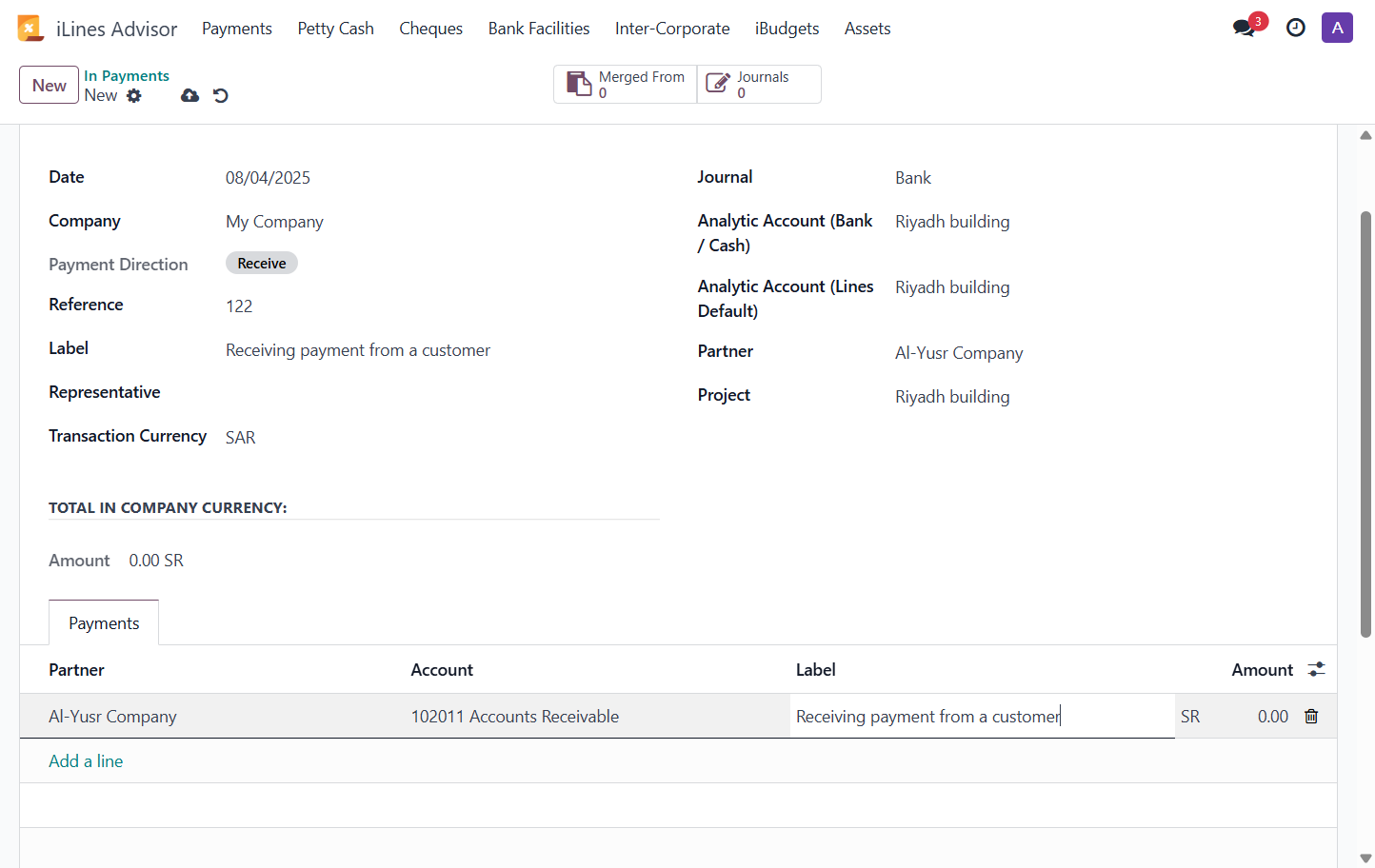Click the Reference field 122
Viewport: 1375px width, 868px height.
(x=442, y=306)
